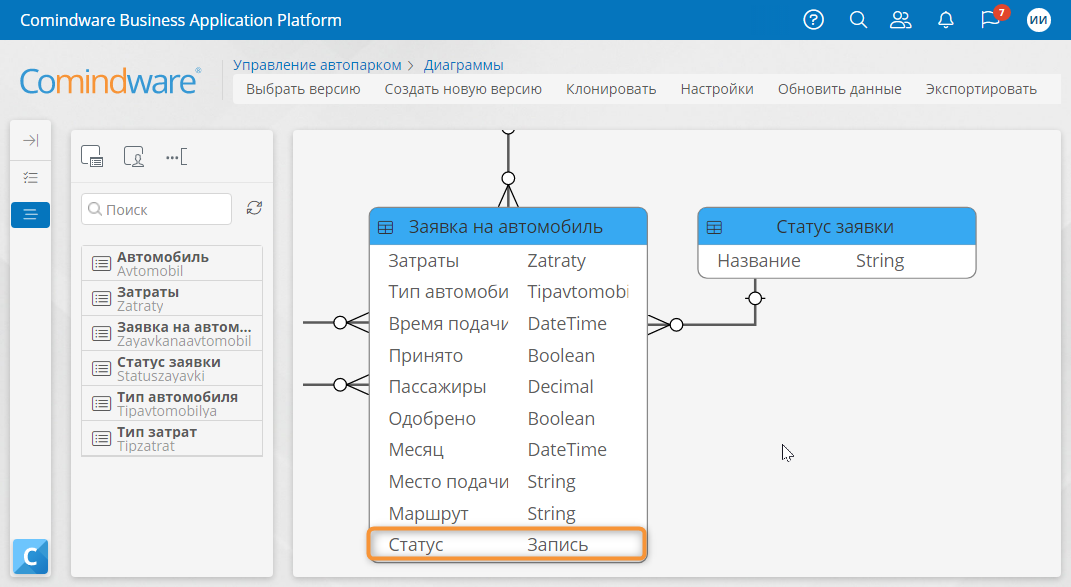Click Экспортировать button
This screenshot has width=1071, height=587.
pyautogui.click(x=982, y=89)
